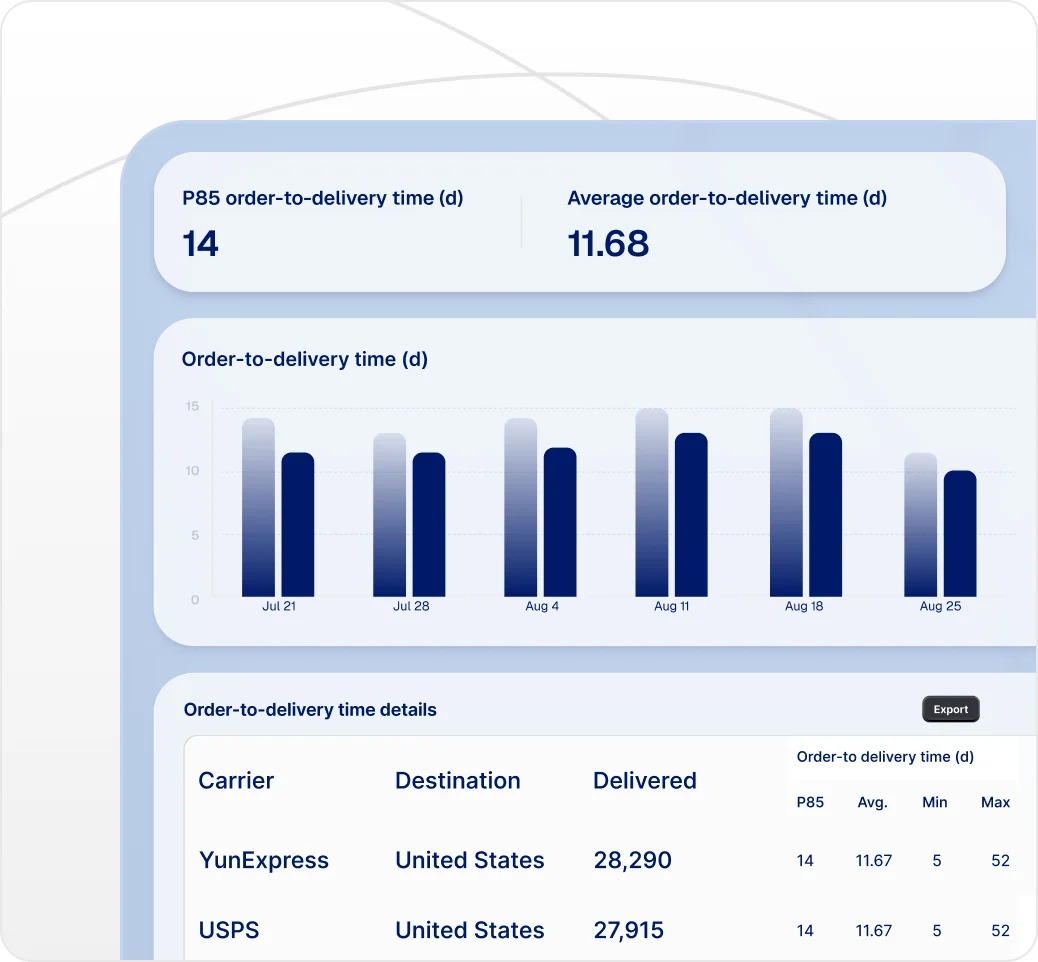Click the Jul 28 axis label
This screenshot has width=1038, height=962.
click(411, 606)
